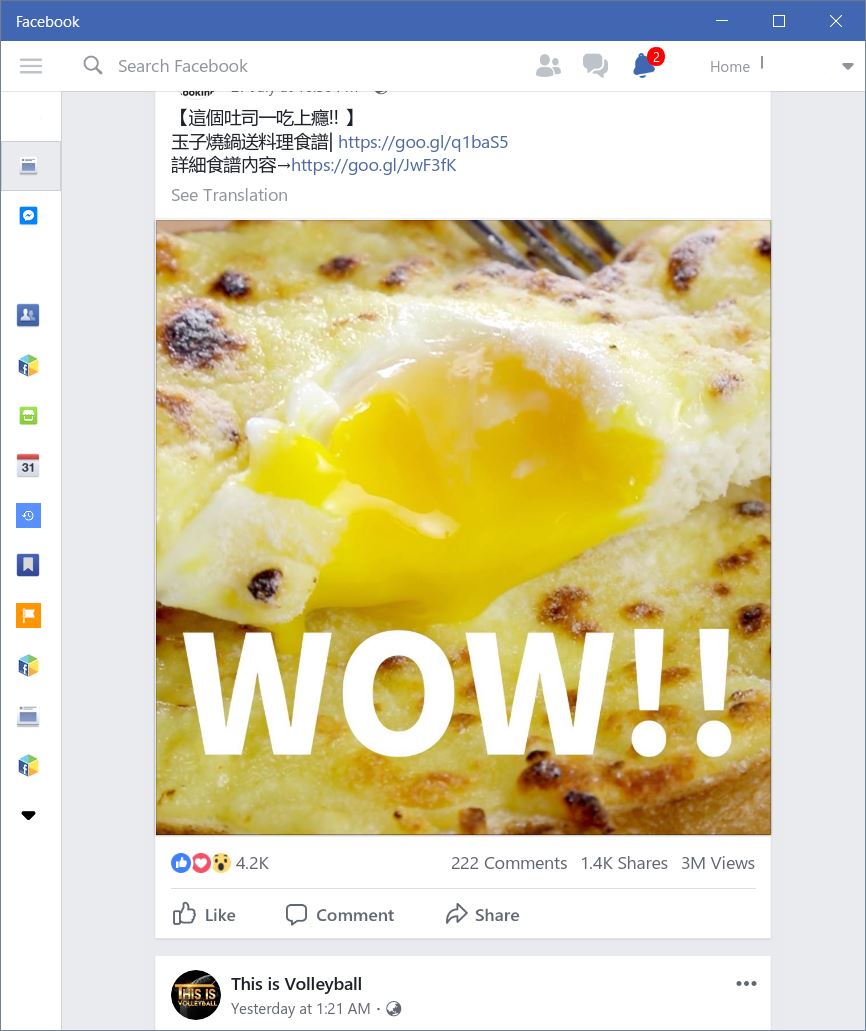Share the egg toast post
Viewport: 866px width, 1031px height.
coord(483,914)
